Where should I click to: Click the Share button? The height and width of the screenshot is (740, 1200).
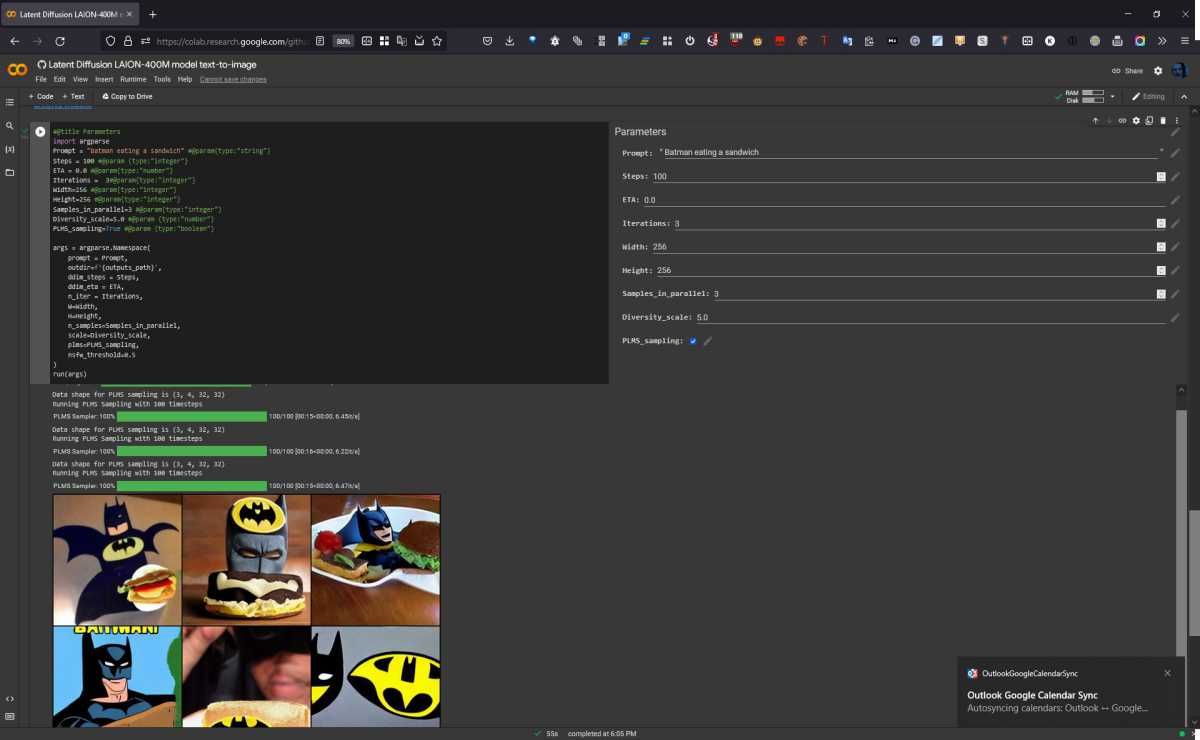[x=1127, y=71]
